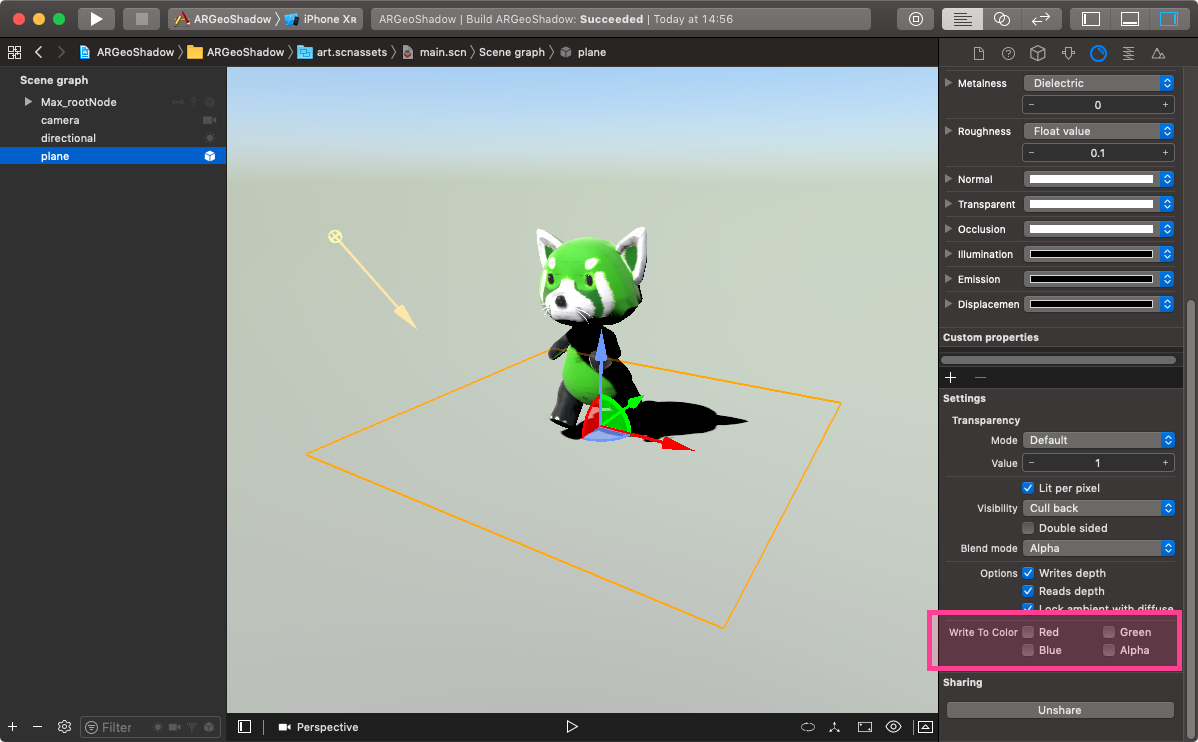Enable Write To Color Blue
The image size is (1198, 742).
tap(1028, 650)
